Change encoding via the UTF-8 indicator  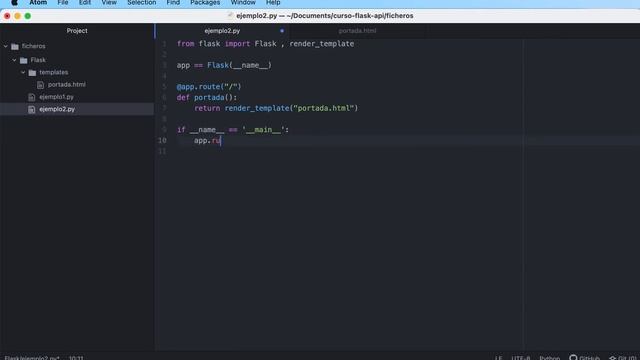pos(521,358)
